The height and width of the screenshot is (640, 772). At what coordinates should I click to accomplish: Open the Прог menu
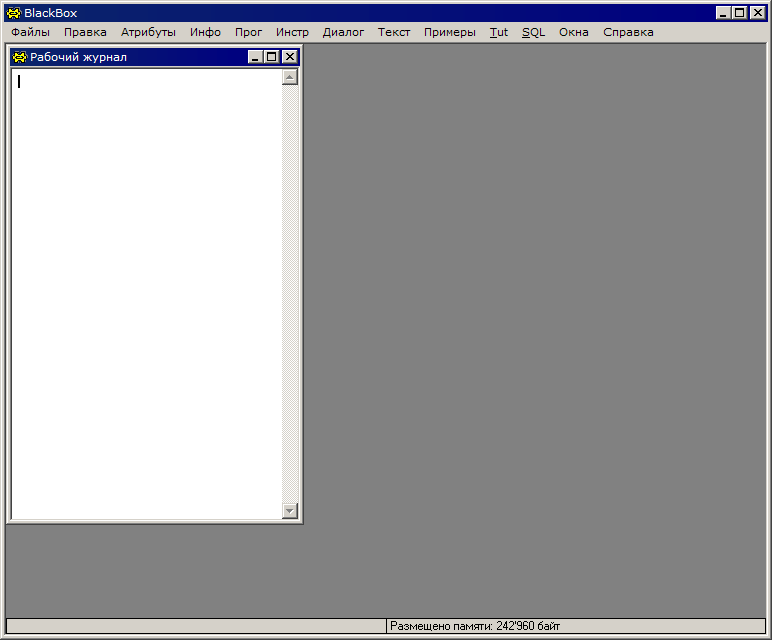(248, 32)
